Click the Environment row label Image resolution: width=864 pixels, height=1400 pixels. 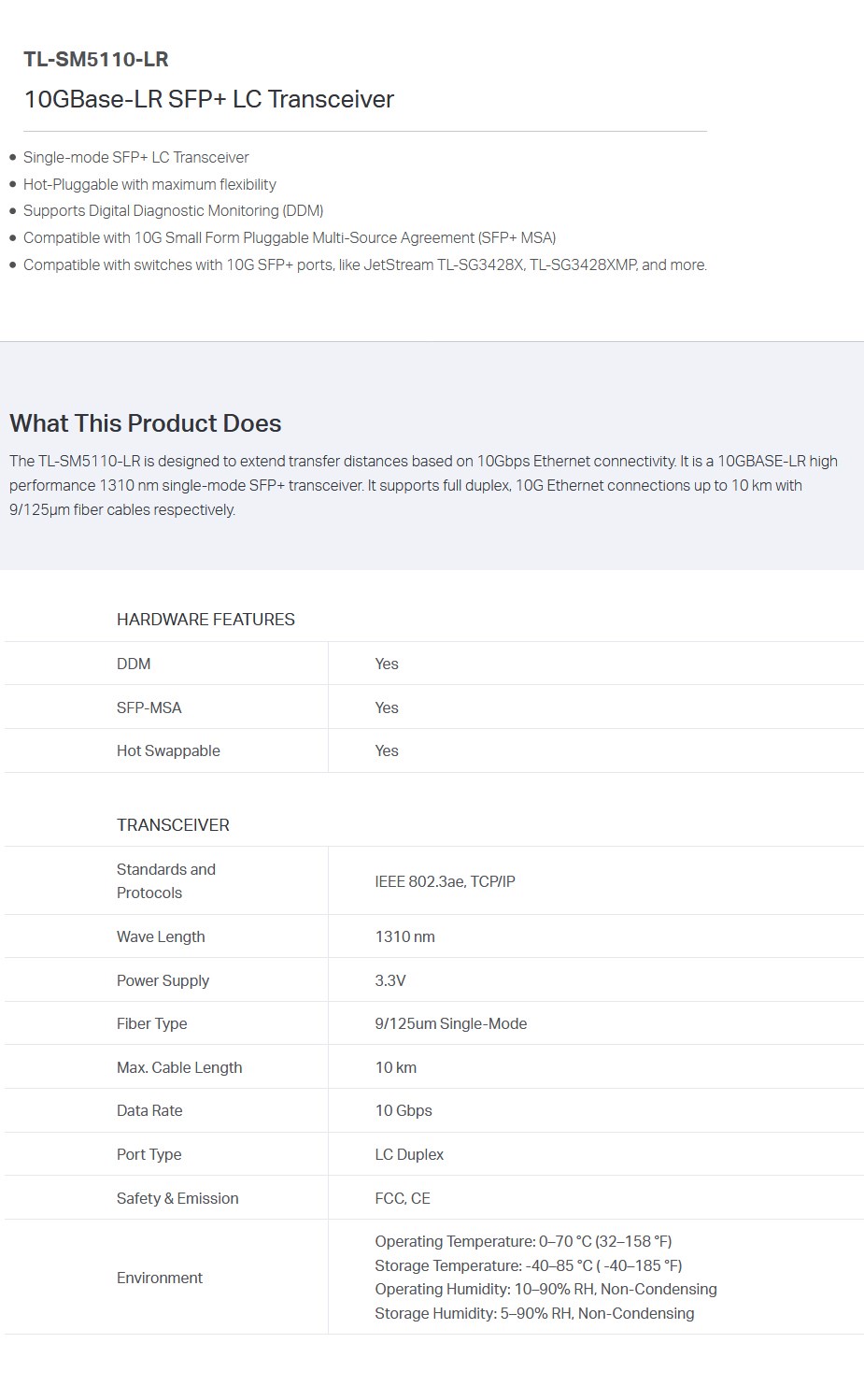[x=160, y=1278]
